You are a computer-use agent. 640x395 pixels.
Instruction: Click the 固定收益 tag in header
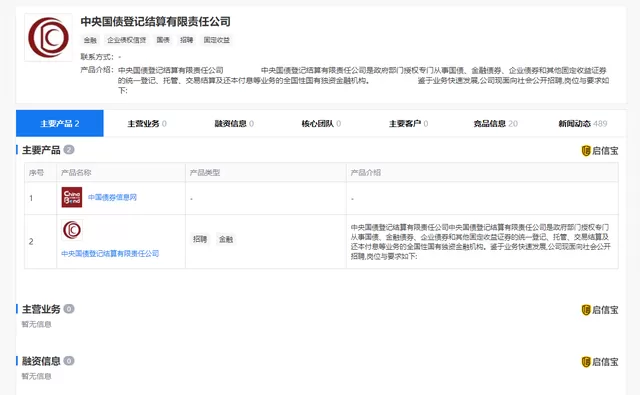click(217, 40)
